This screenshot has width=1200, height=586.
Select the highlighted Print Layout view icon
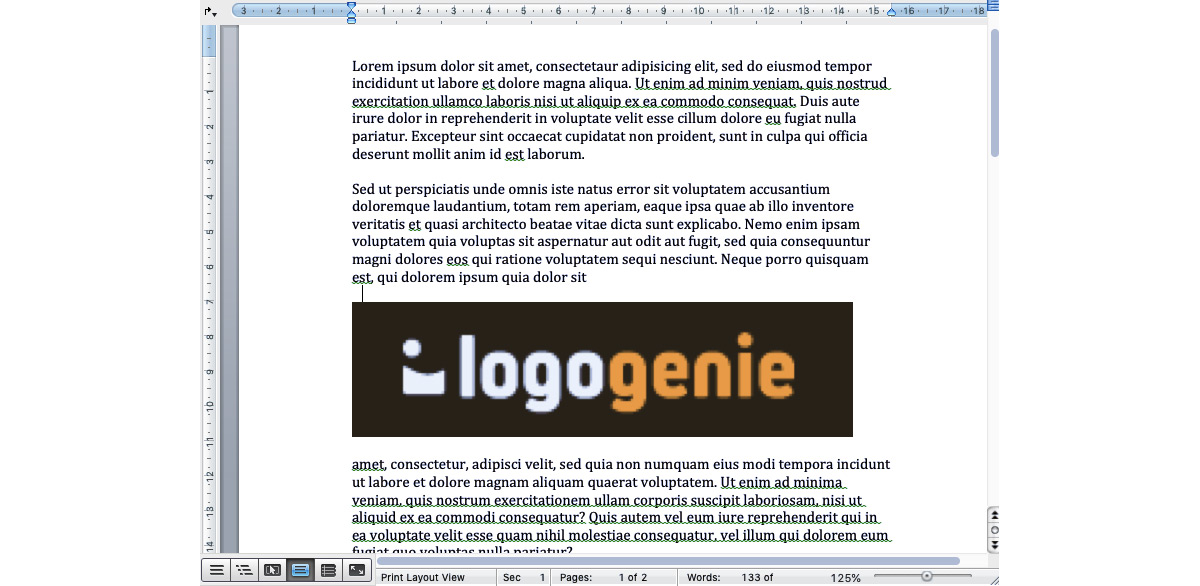click(301, 570)
